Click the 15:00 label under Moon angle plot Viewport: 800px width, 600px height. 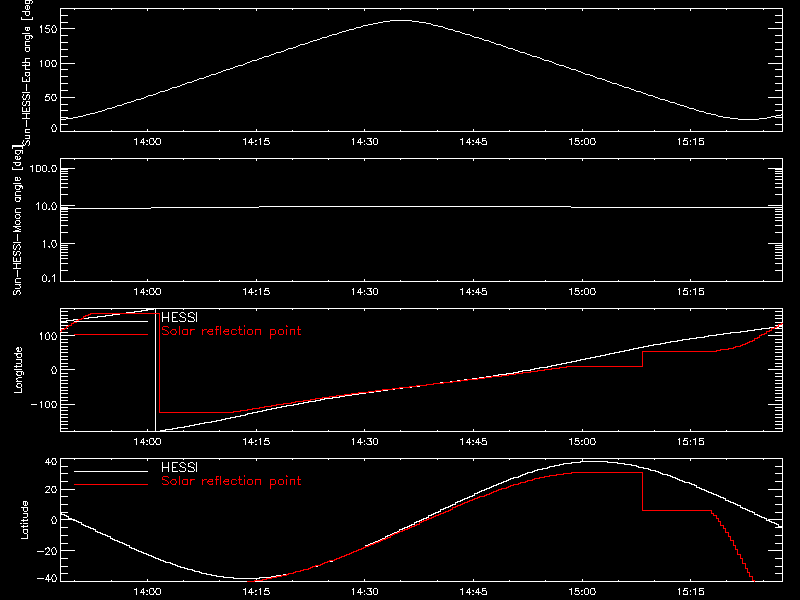tap(582, 292)
